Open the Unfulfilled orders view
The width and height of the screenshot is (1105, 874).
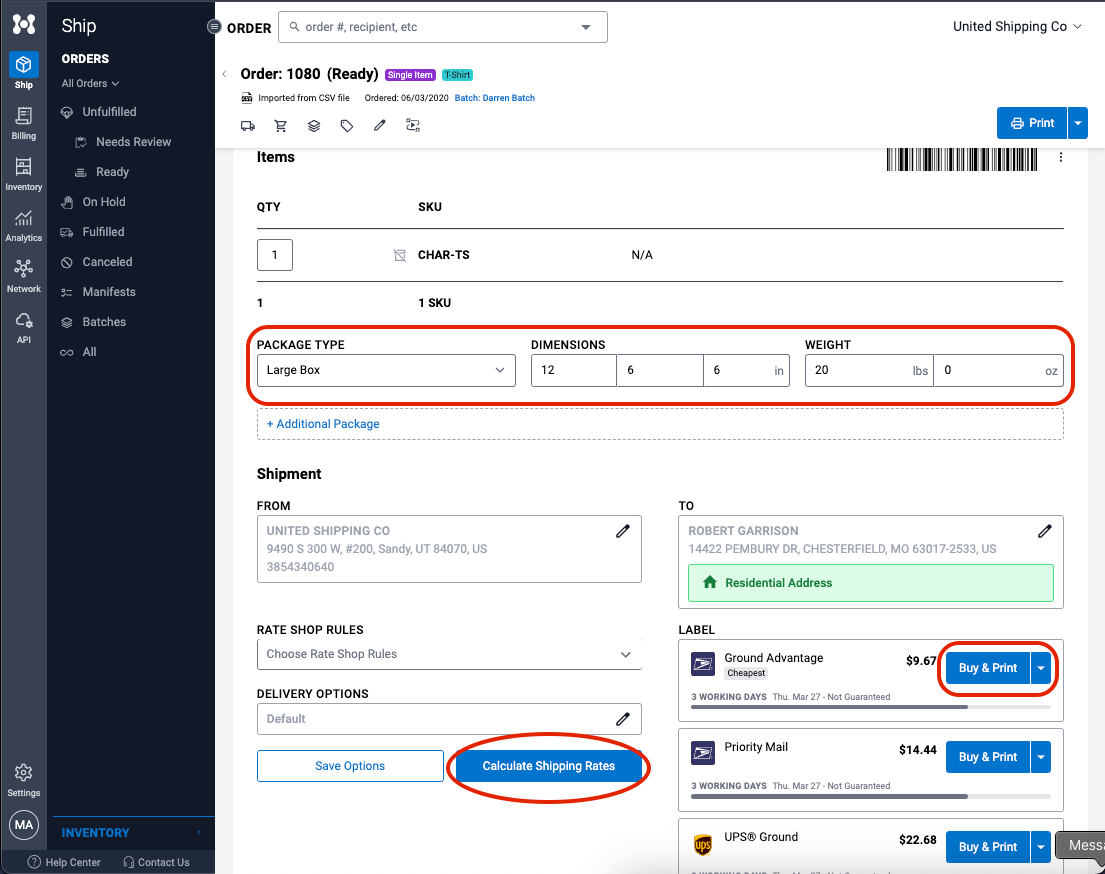point(109,111)
